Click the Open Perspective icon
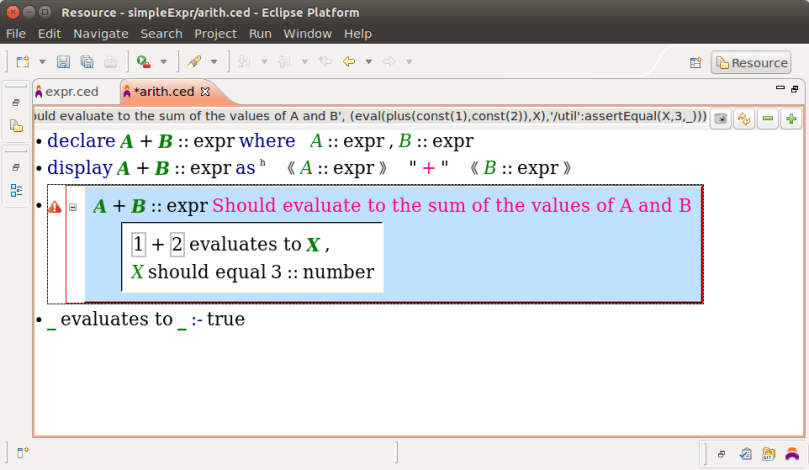The width and height of the screenshot is (809, 470). (x=695, y=63)
